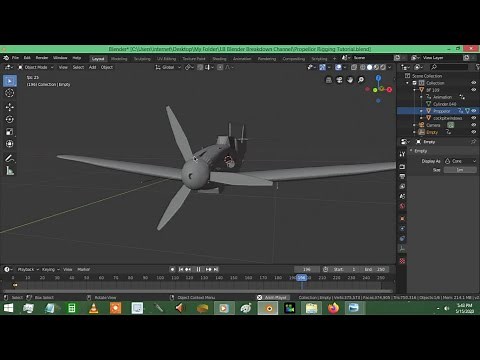
Task: Open the Keying dropdown in timeline
Action: click(51, 269)
